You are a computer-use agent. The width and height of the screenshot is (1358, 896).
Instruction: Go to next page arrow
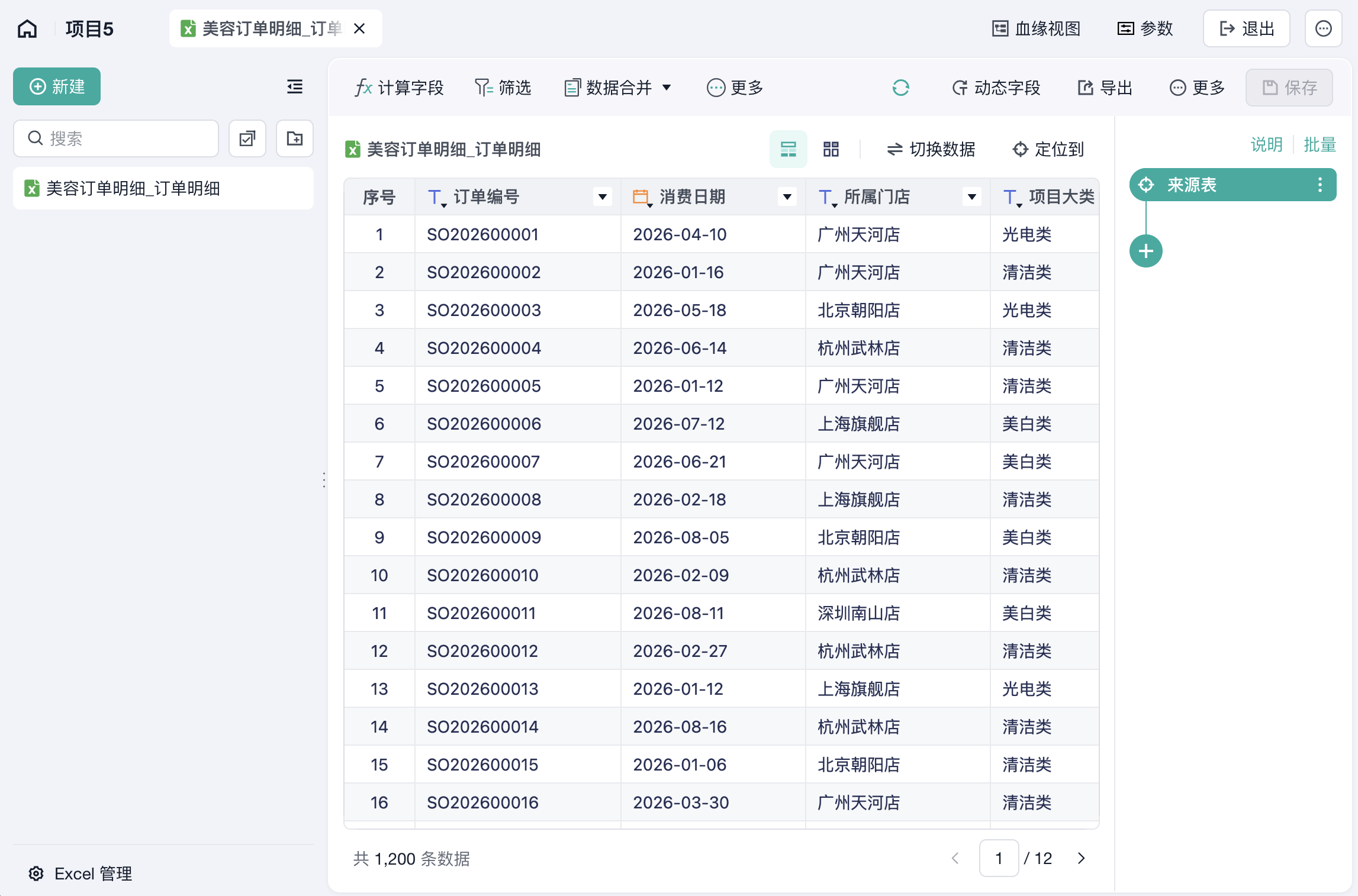tap(1081, 858)
